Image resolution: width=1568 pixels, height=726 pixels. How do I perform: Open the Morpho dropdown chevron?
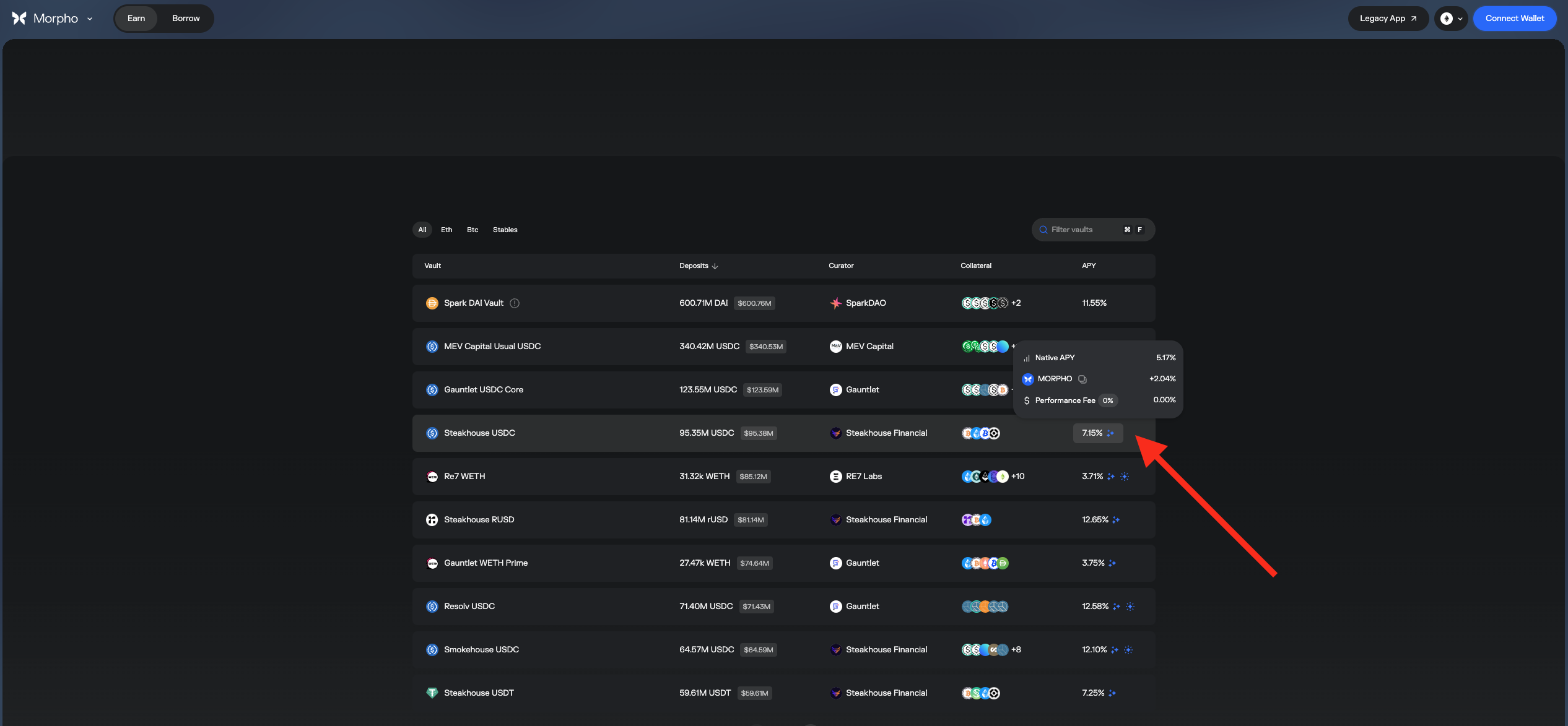pyautogui.click(x=90, y=19)
